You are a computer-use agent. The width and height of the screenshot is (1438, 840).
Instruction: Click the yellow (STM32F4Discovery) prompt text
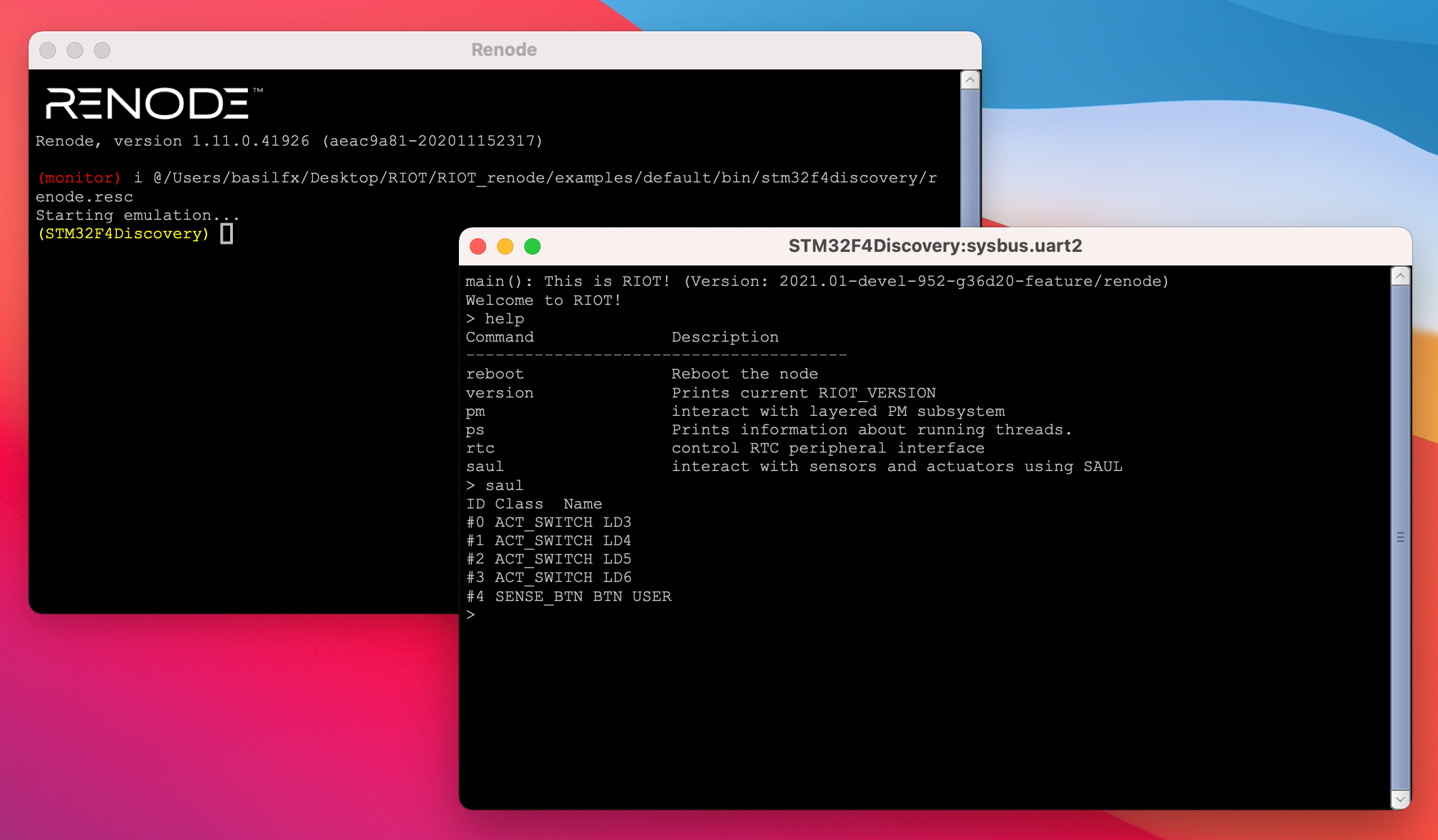[x=123, y=233]
